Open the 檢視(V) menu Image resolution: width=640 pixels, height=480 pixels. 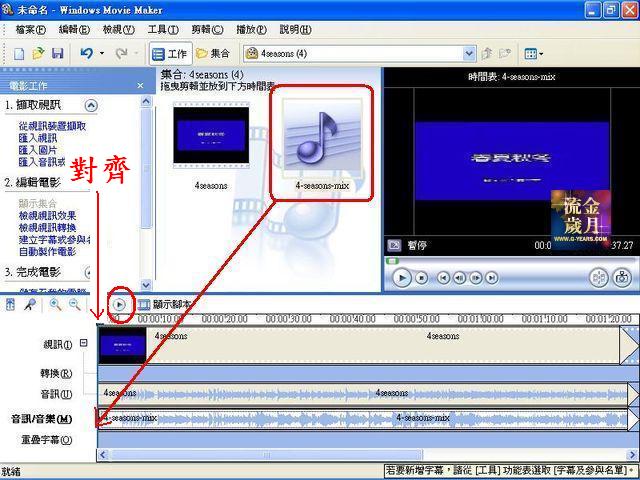click(x=118, y=29)
